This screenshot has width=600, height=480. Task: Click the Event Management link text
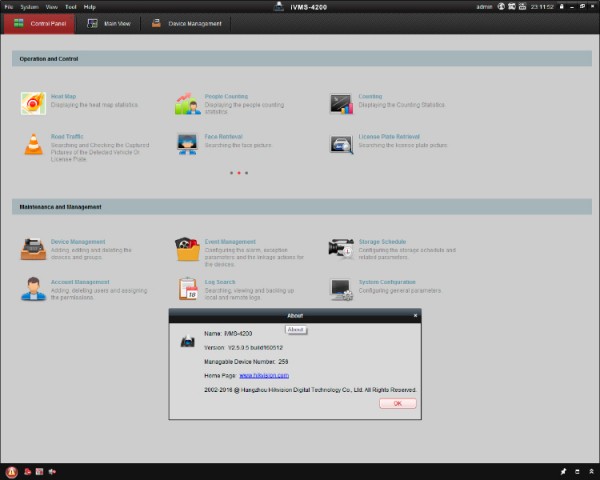point(230,242)
